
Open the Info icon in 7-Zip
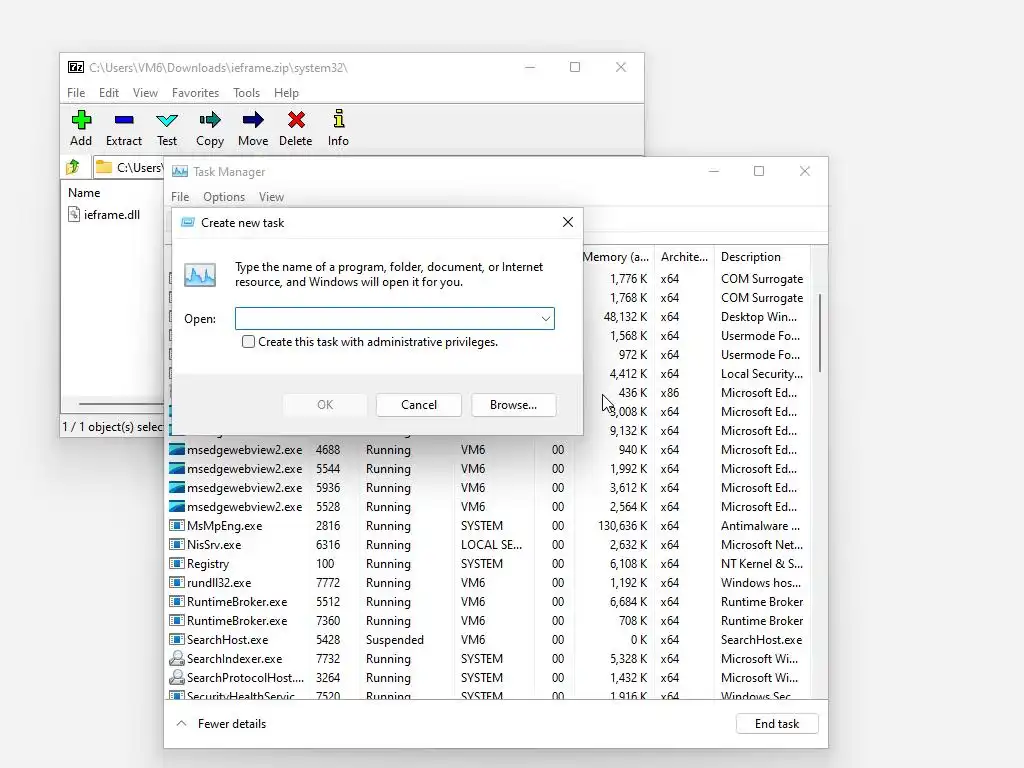[338, 119]
